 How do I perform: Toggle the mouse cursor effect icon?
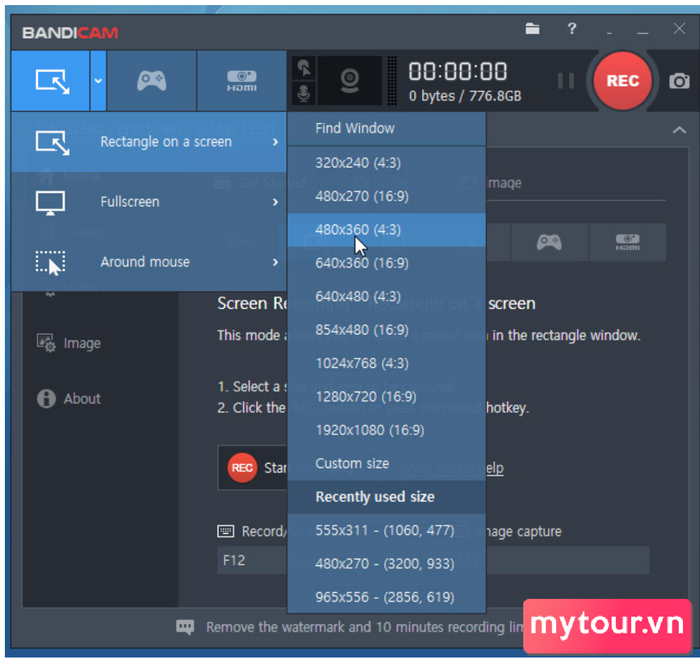pyautogui.click(x=304, y=68)
